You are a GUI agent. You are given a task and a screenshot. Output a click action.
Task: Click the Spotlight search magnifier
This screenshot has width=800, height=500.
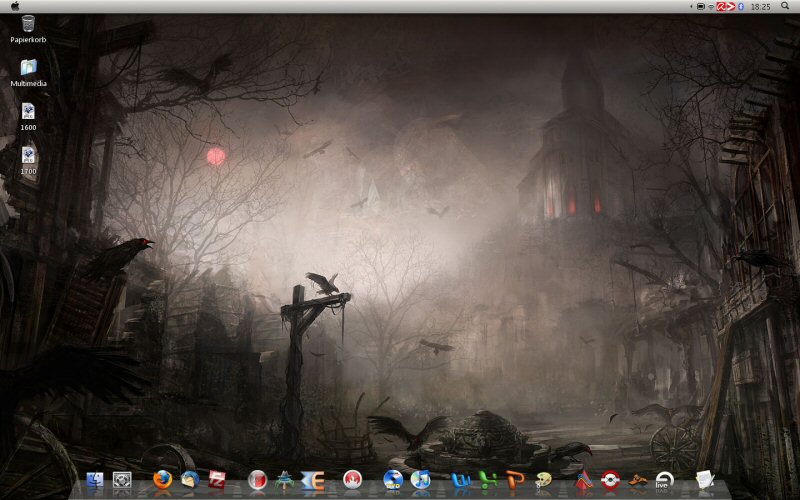coord(786,6)
